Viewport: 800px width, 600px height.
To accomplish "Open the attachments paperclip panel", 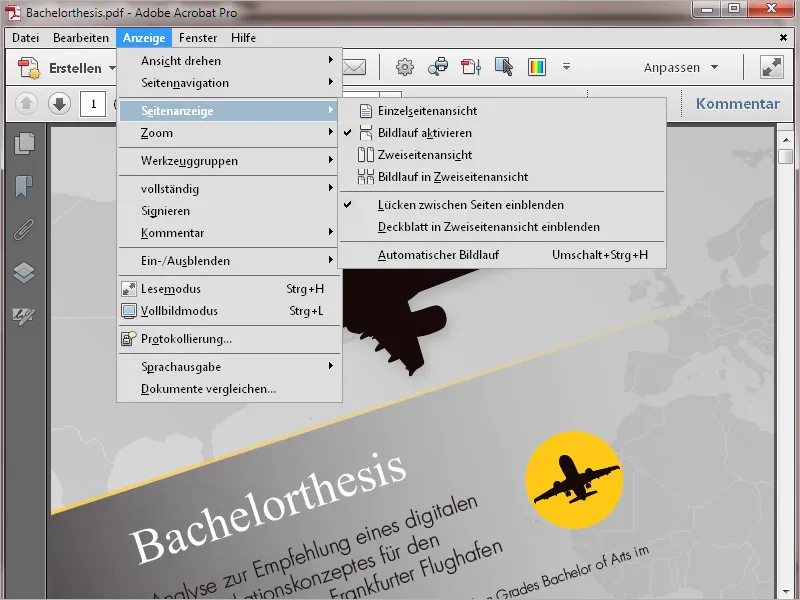I will (24, 229).
